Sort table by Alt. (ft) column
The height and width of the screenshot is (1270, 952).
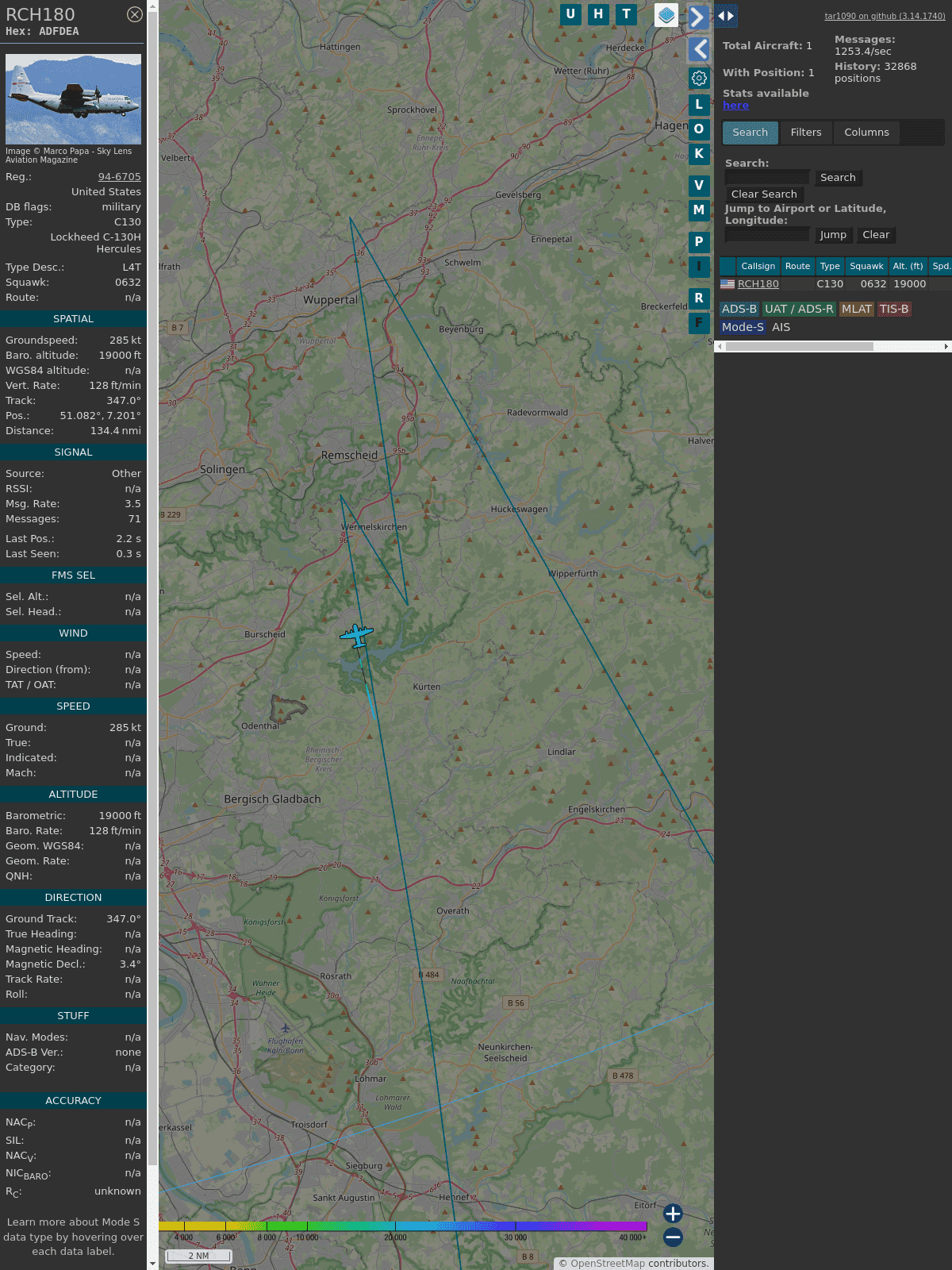coord(908,266)
